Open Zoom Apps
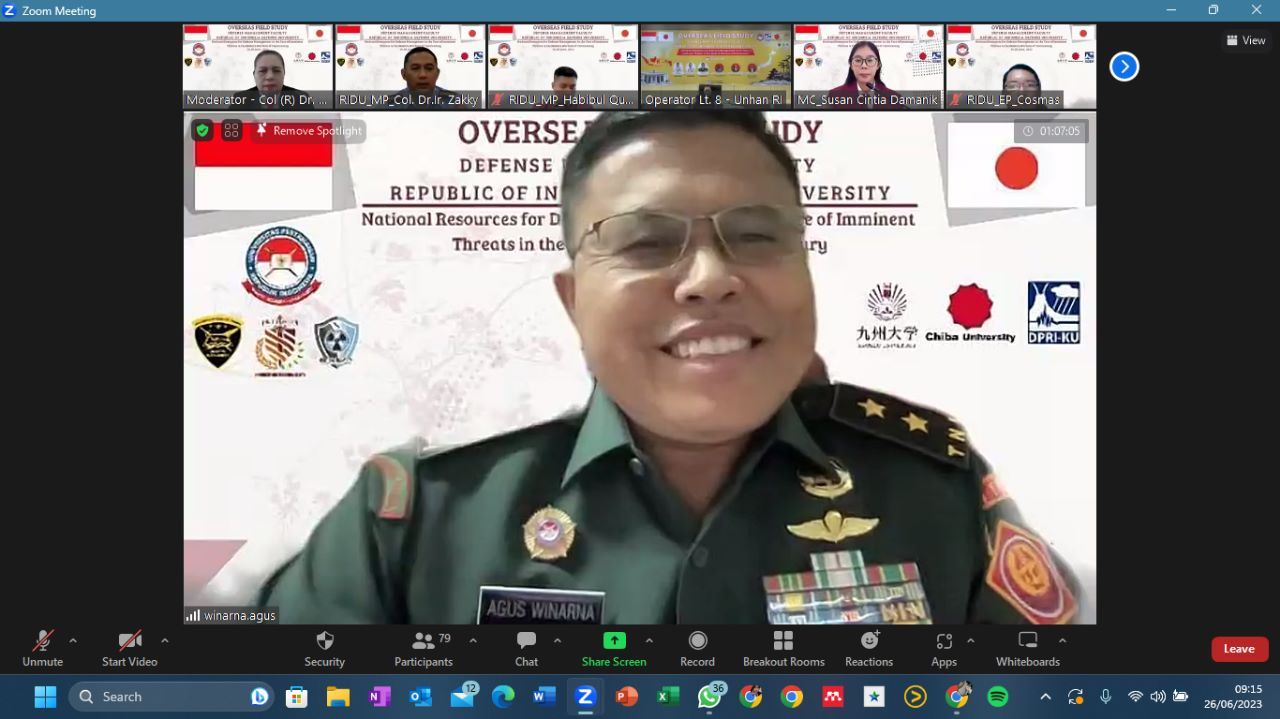Image resolution: width=1280 pixels, height=719 pixels. point(944,648)
